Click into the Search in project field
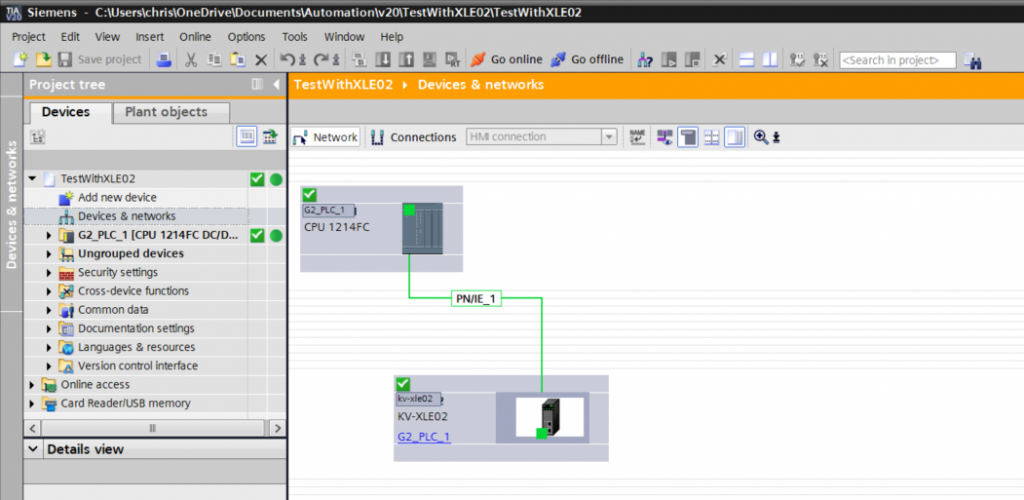Image resolution: width=1024 pixels, height=500 pixels. (x=897, y=60)
